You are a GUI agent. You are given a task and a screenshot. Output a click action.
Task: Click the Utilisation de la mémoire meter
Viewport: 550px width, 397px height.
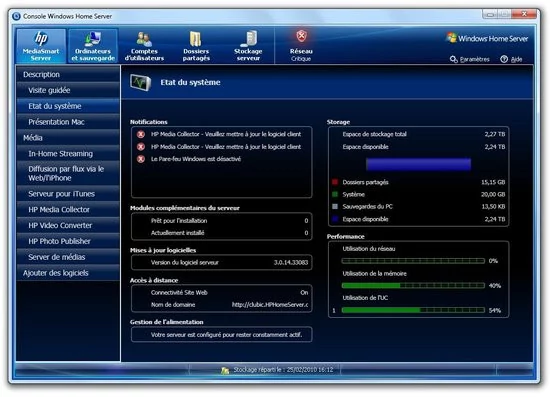coord(413,285)
